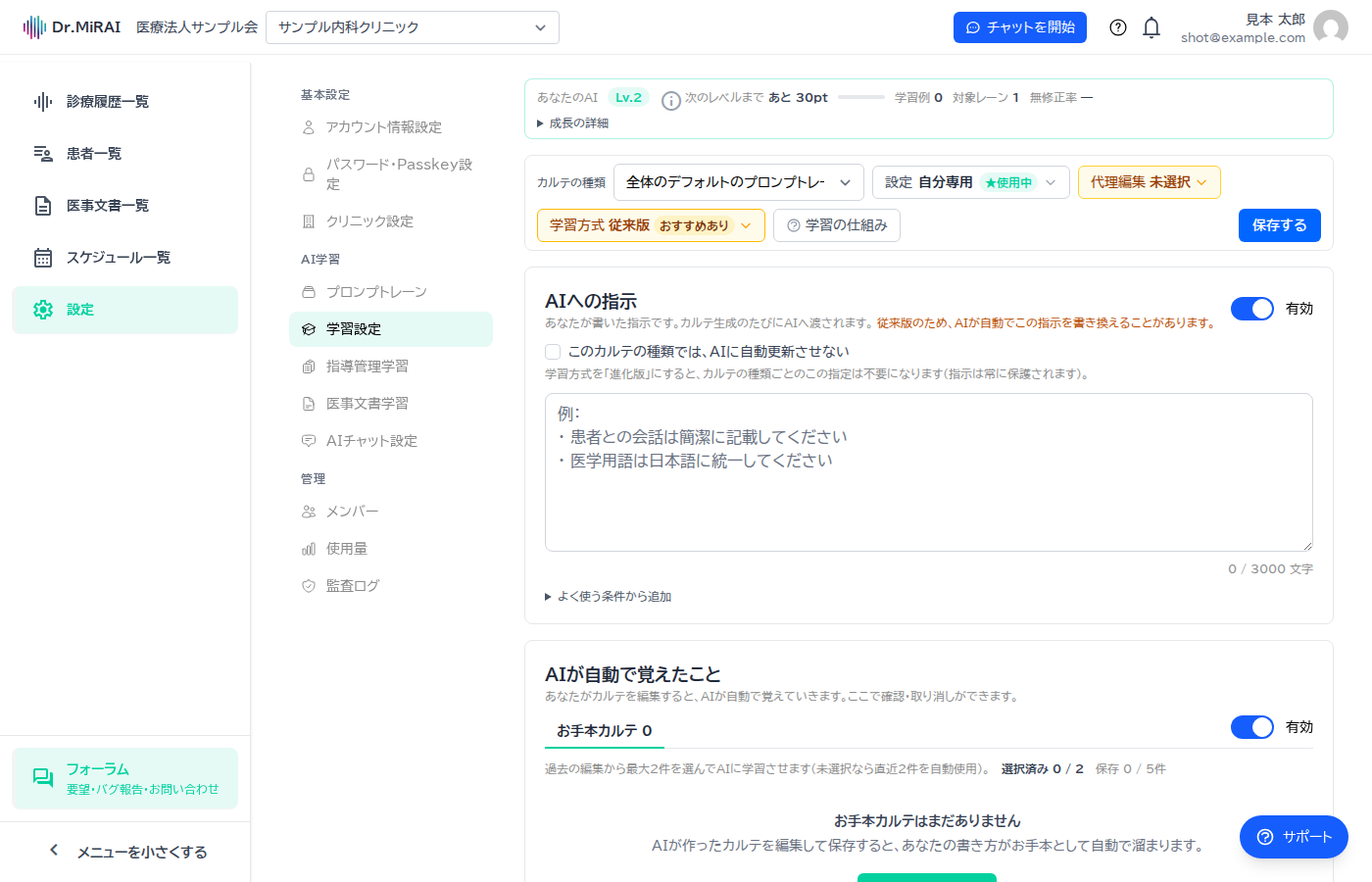Image resolution: width=1372 pixels, height=882 pixels.
Task: Click 見本 太郎 user name
Action: [1275, 20]
